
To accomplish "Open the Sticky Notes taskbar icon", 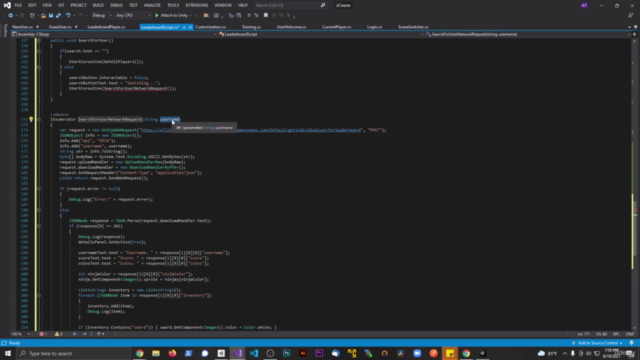I will 450,353.
